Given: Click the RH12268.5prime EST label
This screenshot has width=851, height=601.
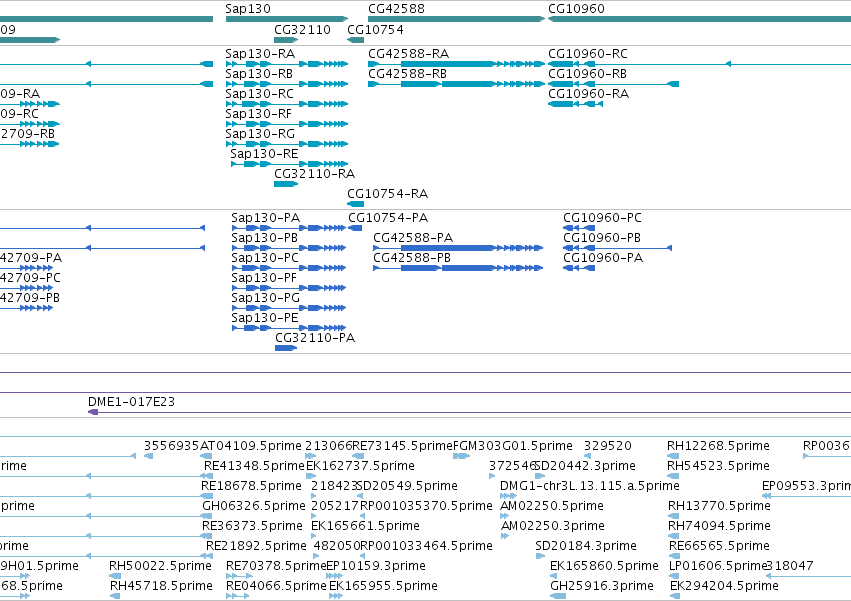Looking at the screenshot, I should click(x=718, y=446).
